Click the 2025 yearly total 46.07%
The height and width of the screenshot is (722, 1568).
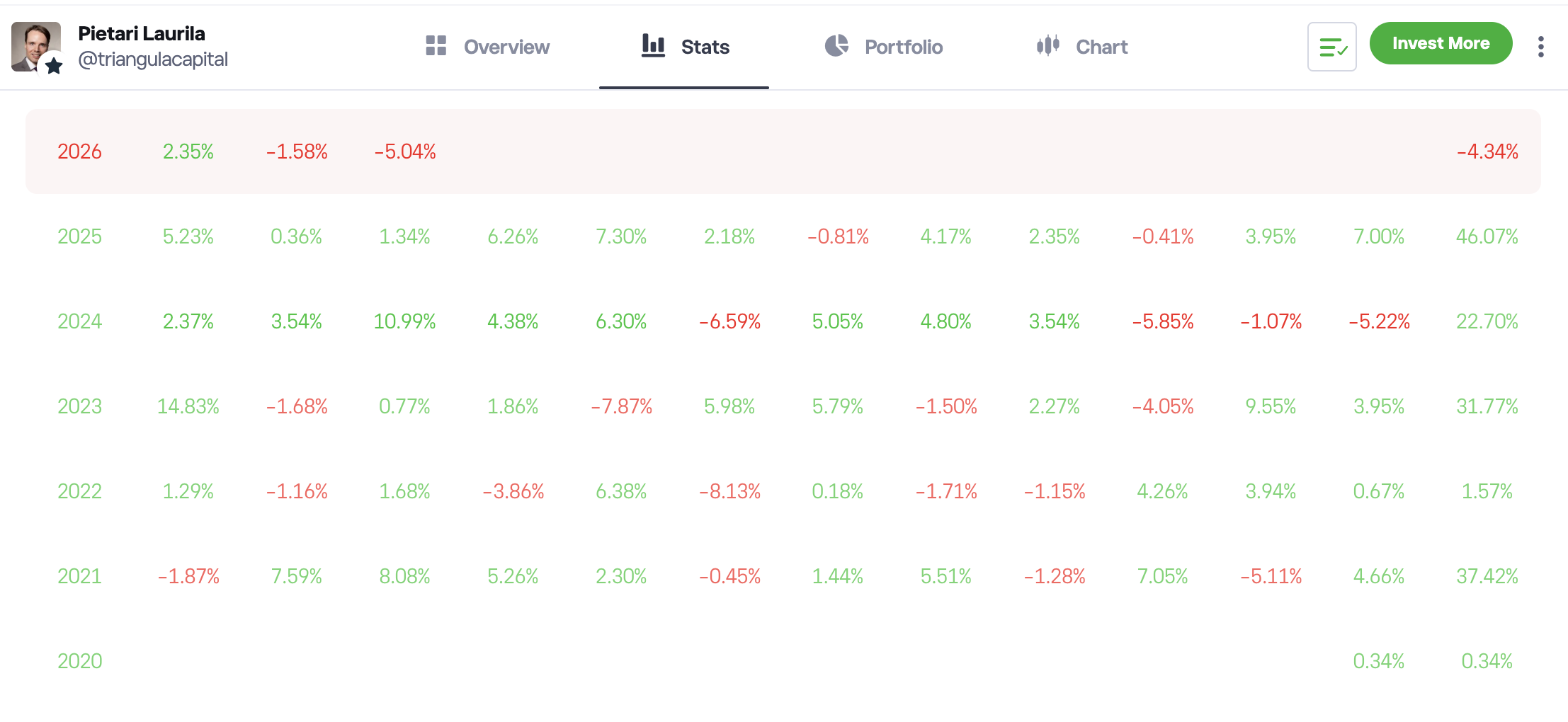point(1487,236)
